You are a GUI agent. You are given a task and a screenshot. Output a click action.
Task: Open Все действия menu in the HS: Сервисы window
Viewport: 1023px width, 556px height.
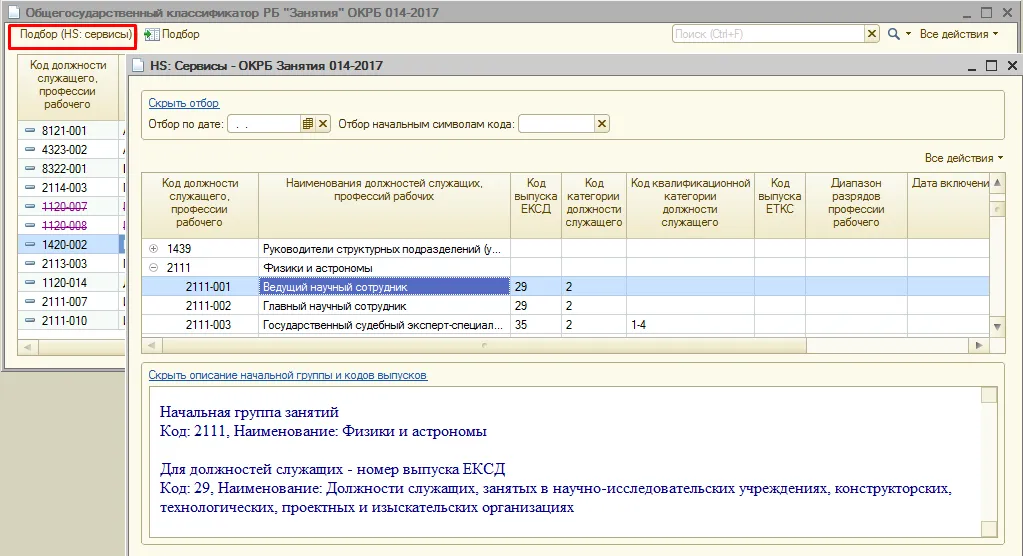click(964, 158)
